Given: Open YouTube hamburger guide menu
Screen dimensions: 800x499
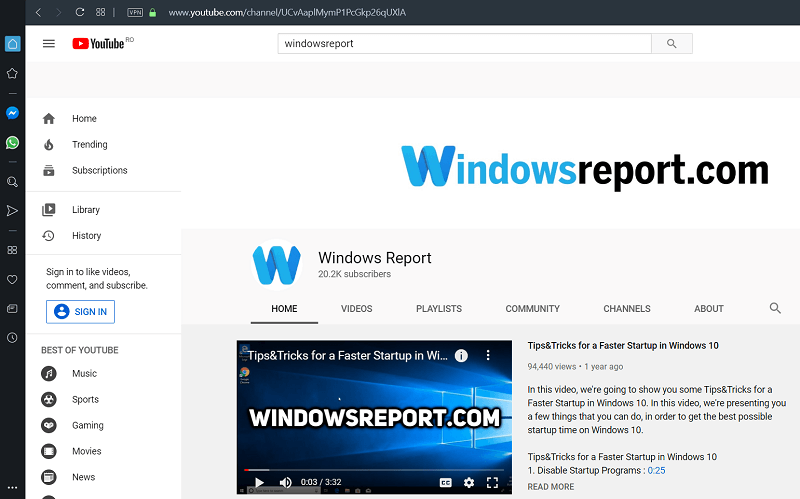Looking at the screenshot, I should pos(48,43).
